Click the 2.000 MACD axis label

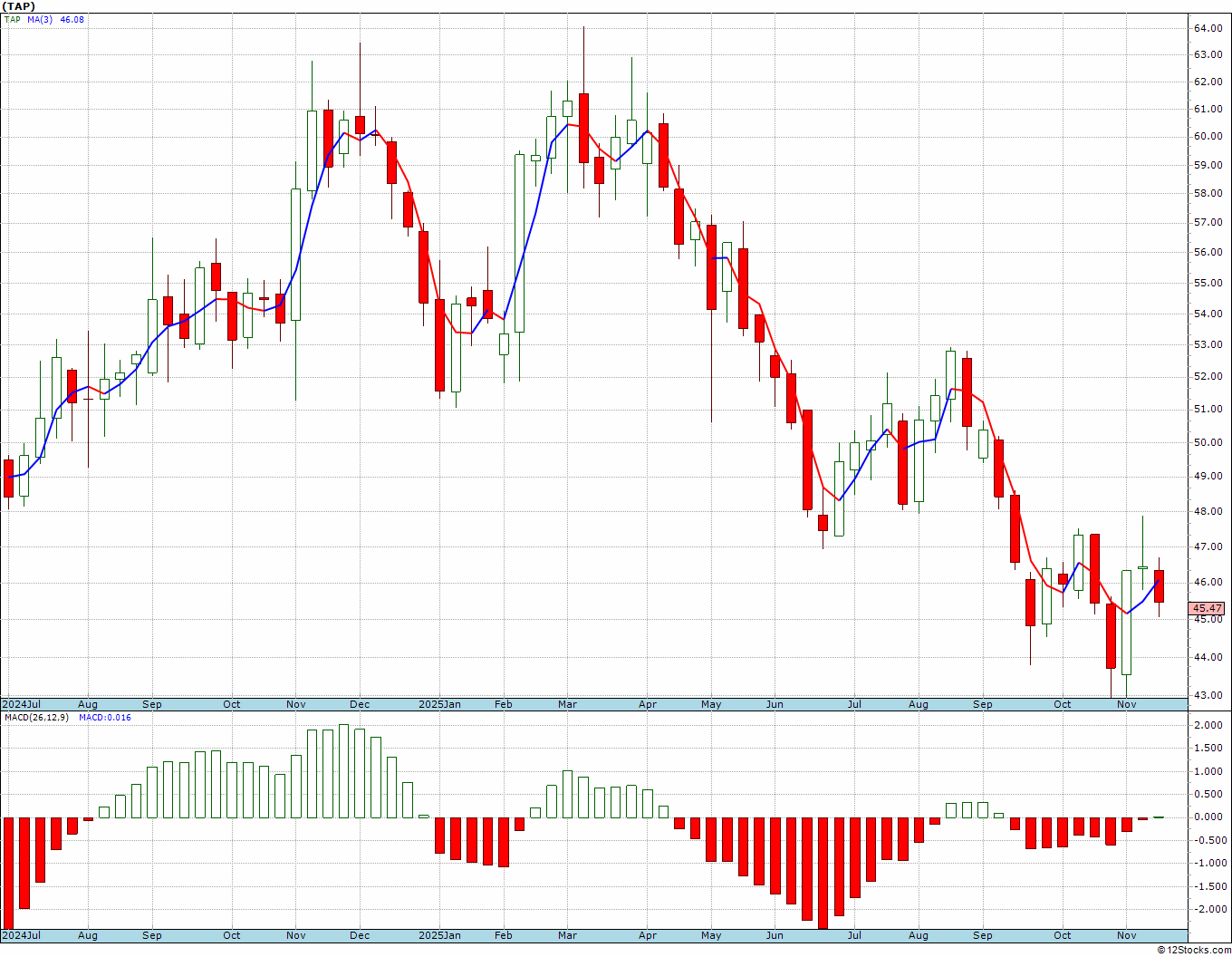coord(1208,725)
